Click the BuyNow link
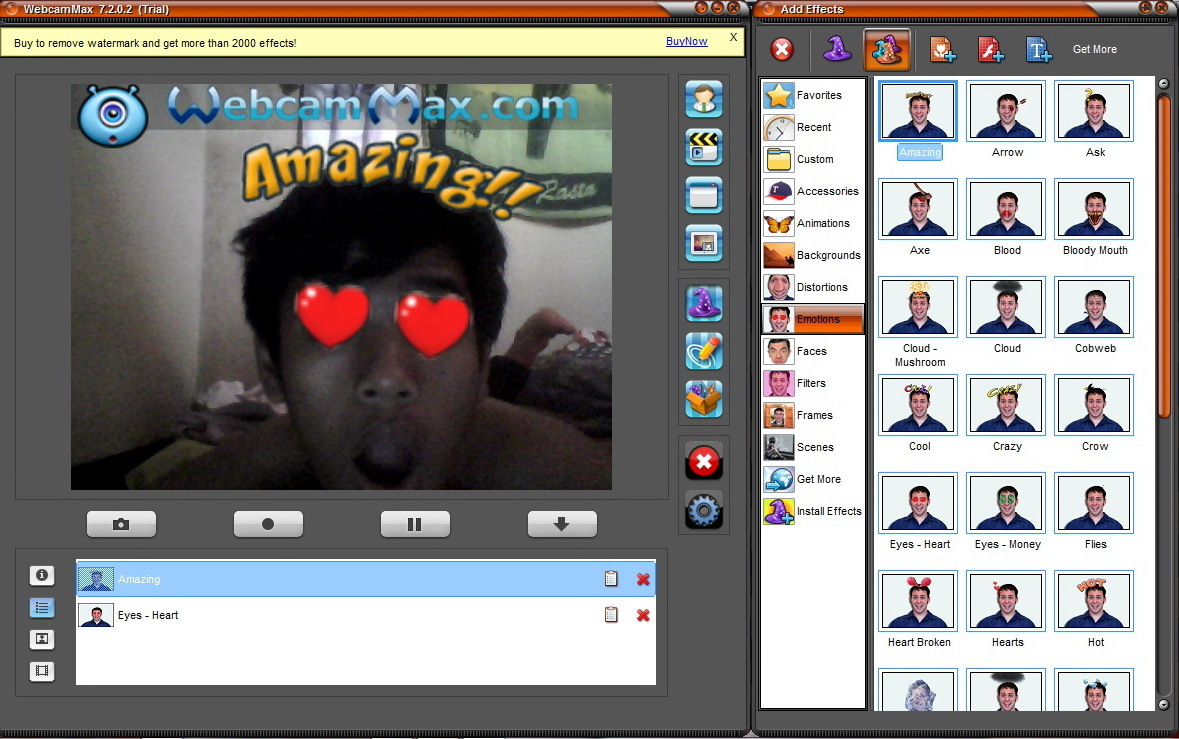 point(686,41)
